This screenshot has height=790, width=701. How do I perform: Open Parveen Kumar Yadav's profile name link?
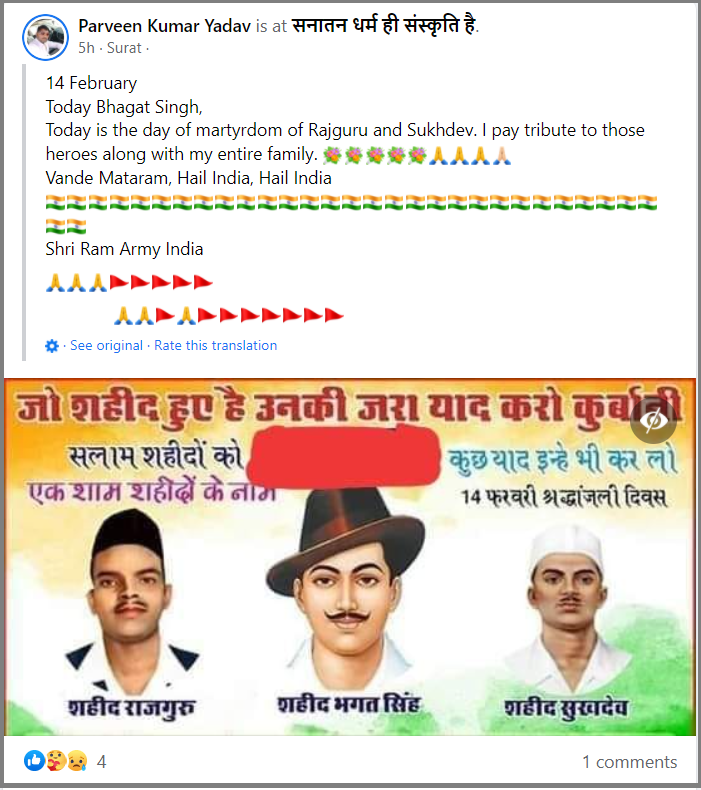point(164,26)
